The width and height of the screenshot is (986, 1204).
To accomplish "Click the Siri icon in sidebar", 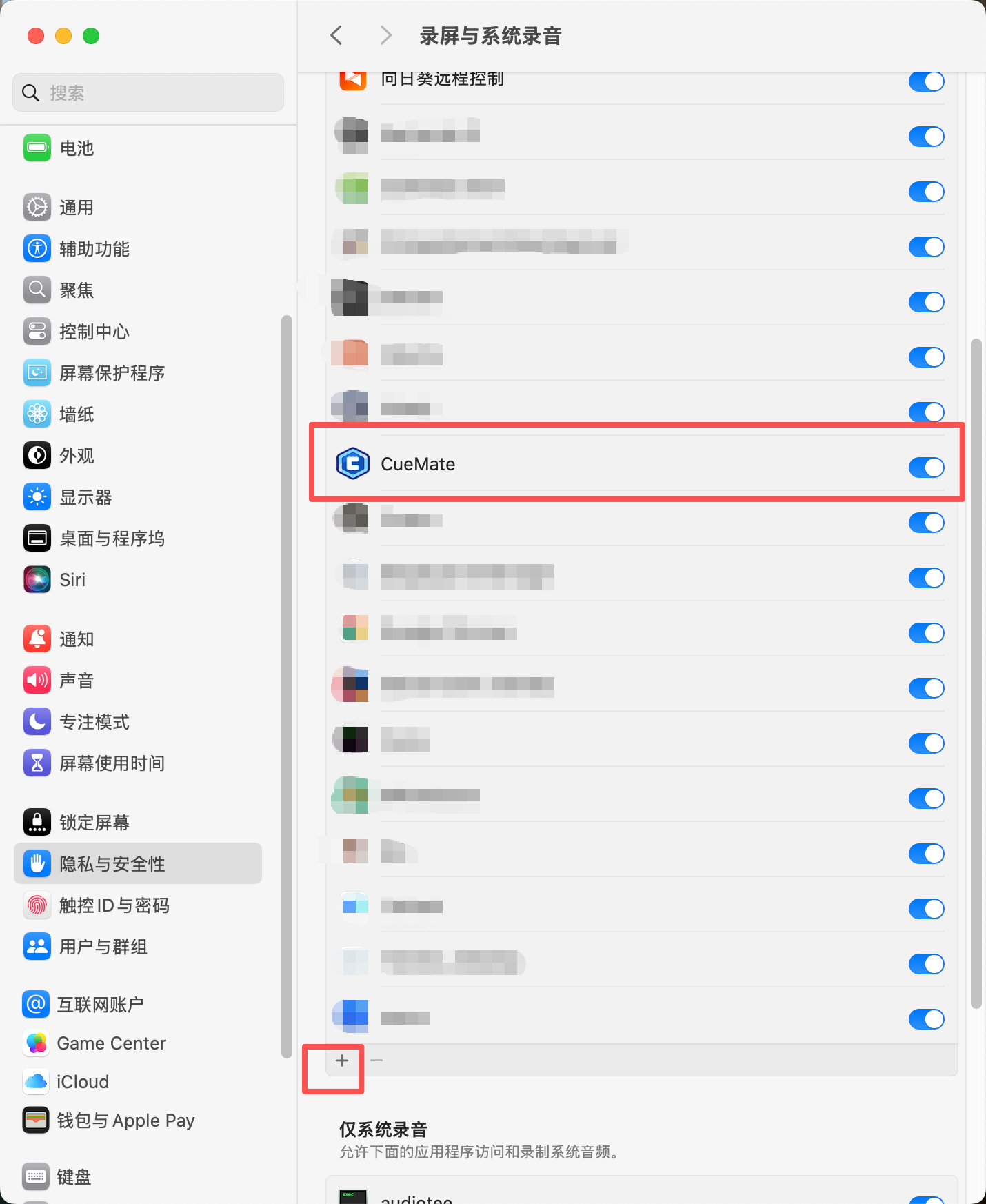I will click(37, 580).
